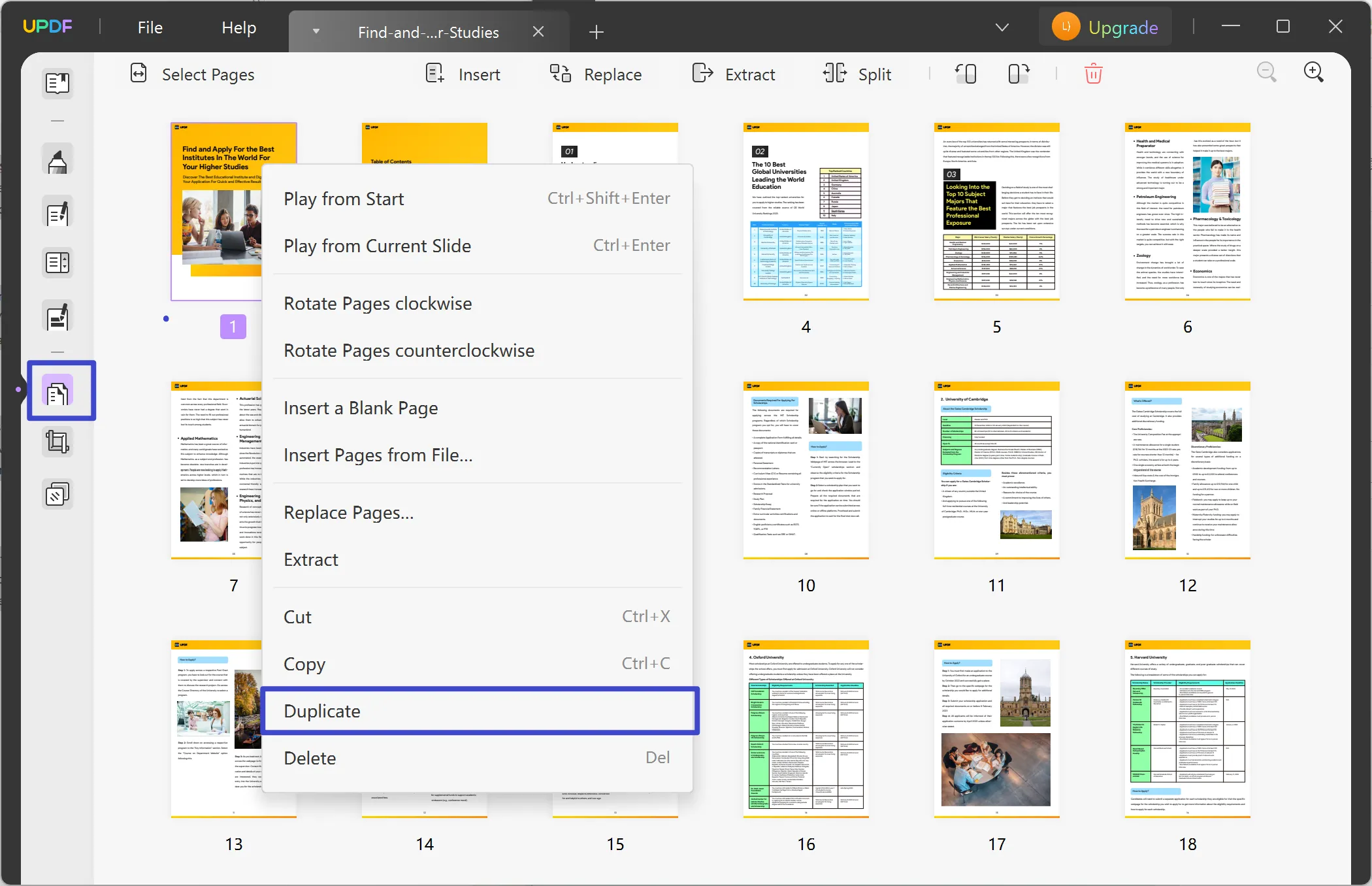The height and width of the screenshot is (886, 1372).
Task: Rotate the page counterclockwise via toolbar
Action: coord(966,73)
